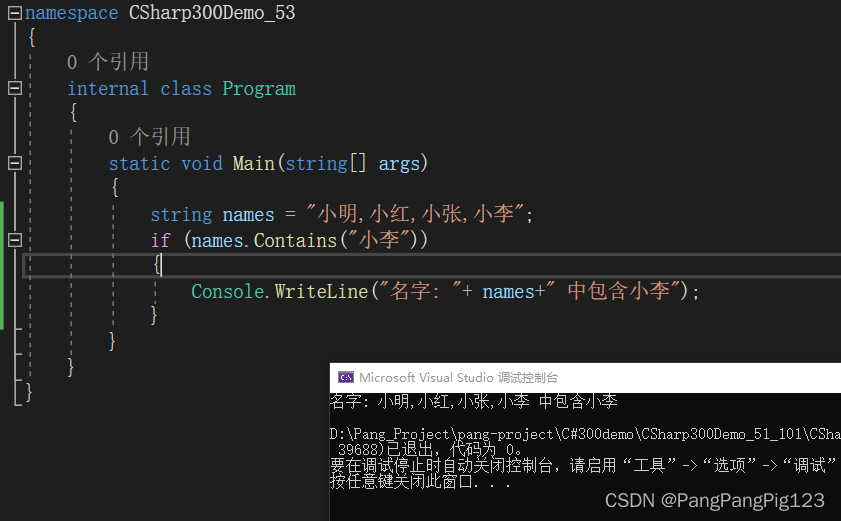Screen dimensions: 841x521
Task: Open the reference count above Main method
Action: click(x=149, y=137)
